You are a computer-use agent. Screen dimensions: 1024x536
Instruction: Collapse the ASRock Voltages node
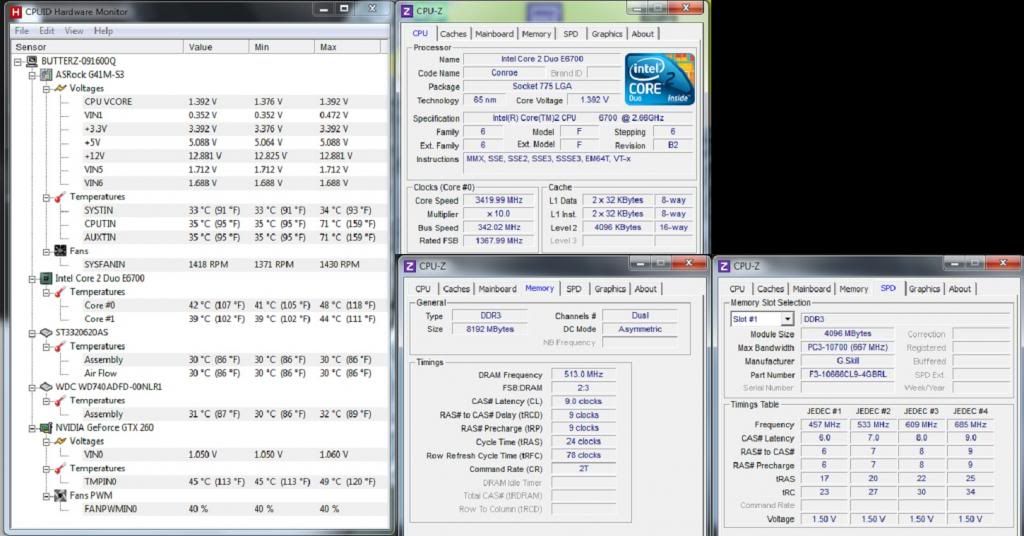[46, 89]
